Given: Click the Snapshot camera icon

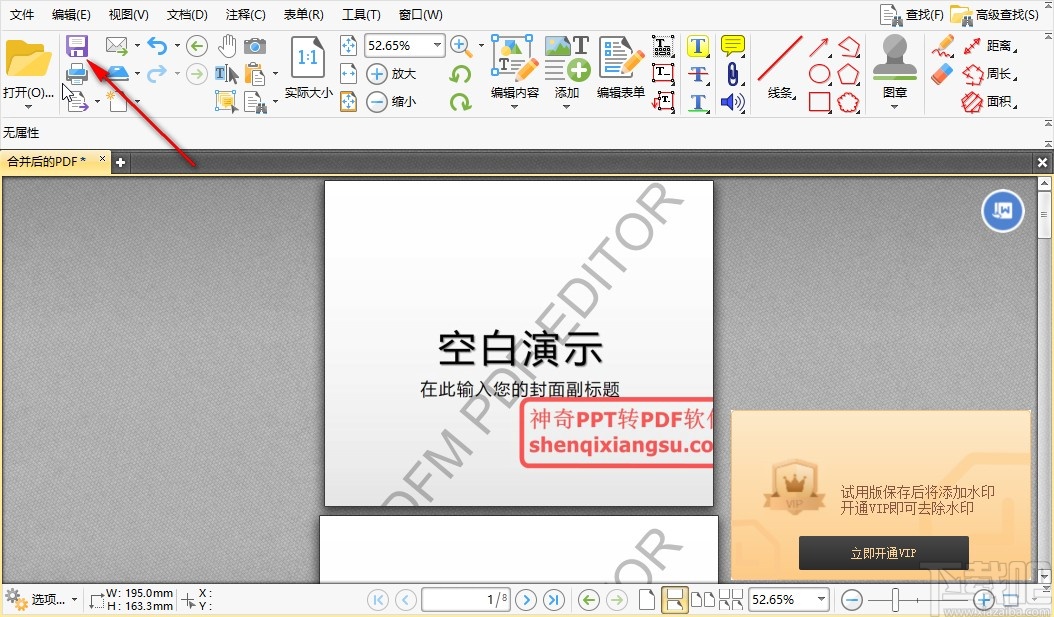Looking at the screenshot, I should (x=255, y=46).
